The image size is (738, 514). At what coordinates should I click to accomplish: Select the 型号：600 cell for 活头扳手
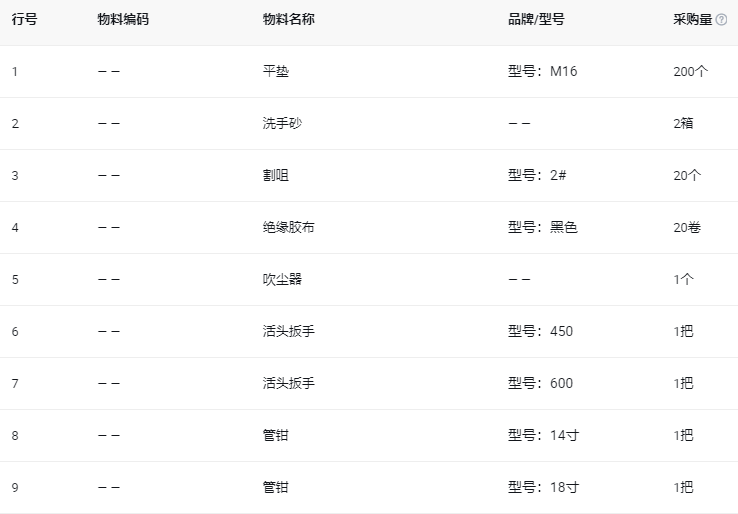tap(541, 384)
